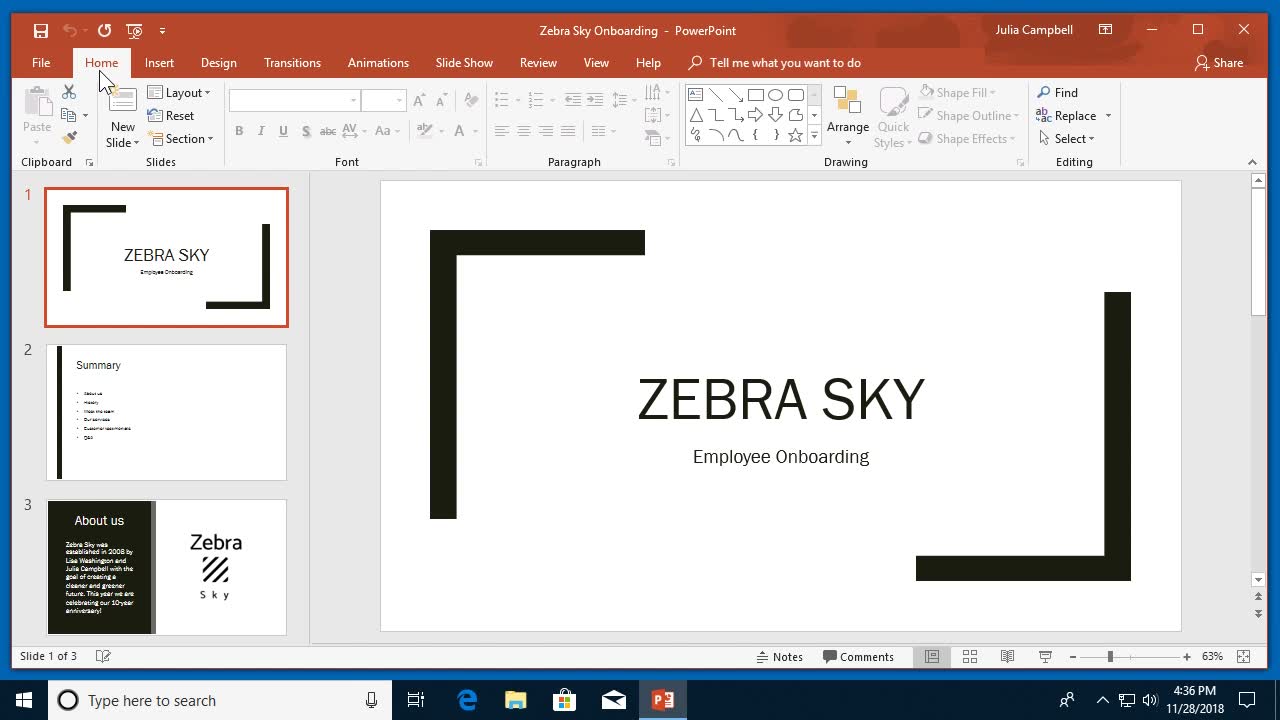The width and height of the screenshot is (1280, 720).
Task: Toggle the Comments pane
Action: pyautogui.click(x=858, y=657)
